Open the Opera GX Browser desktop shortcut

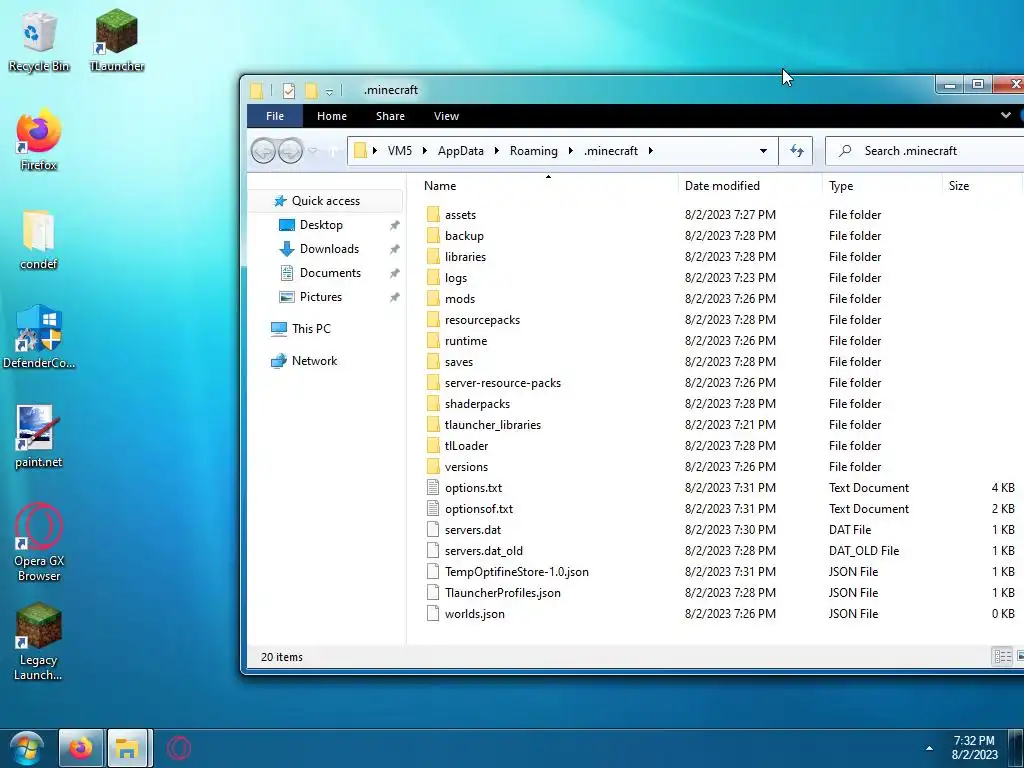click(x=39, y=542)
